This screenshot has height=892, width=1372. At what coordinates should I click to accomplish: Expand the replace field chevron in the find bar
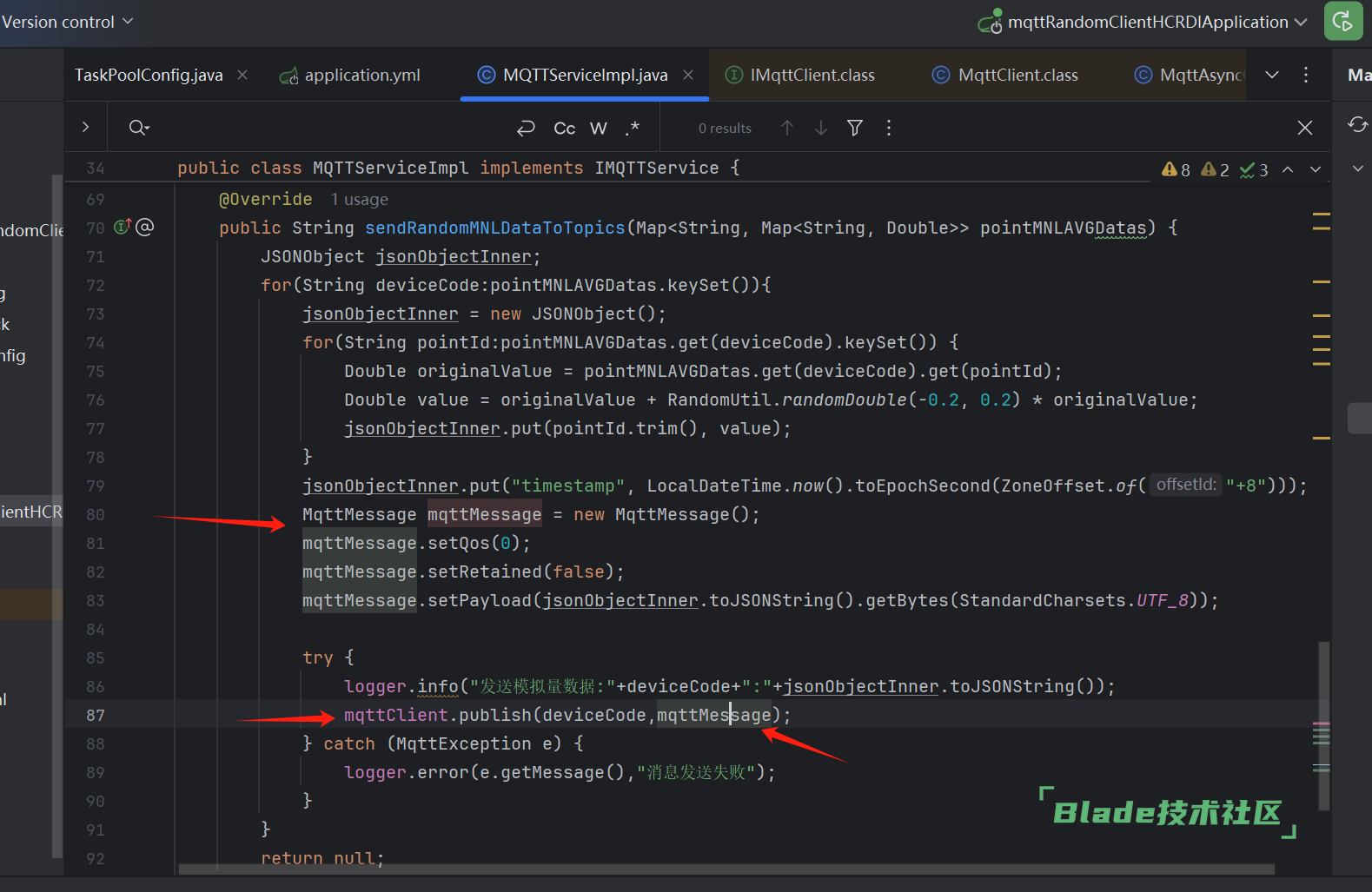85,128
